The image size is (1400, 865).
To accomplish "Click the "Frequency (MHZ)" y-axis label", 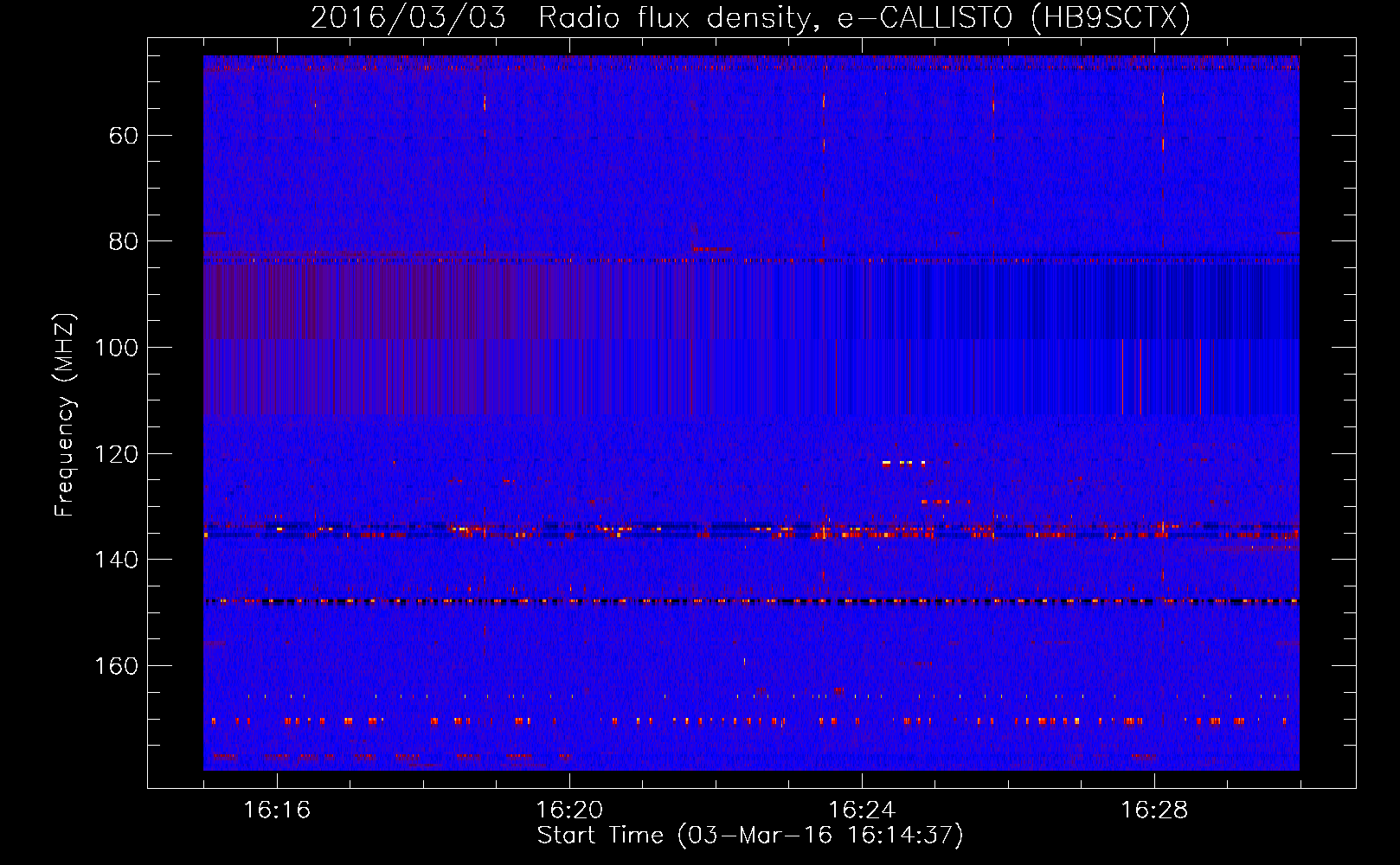I will click(x=65, y=415).
